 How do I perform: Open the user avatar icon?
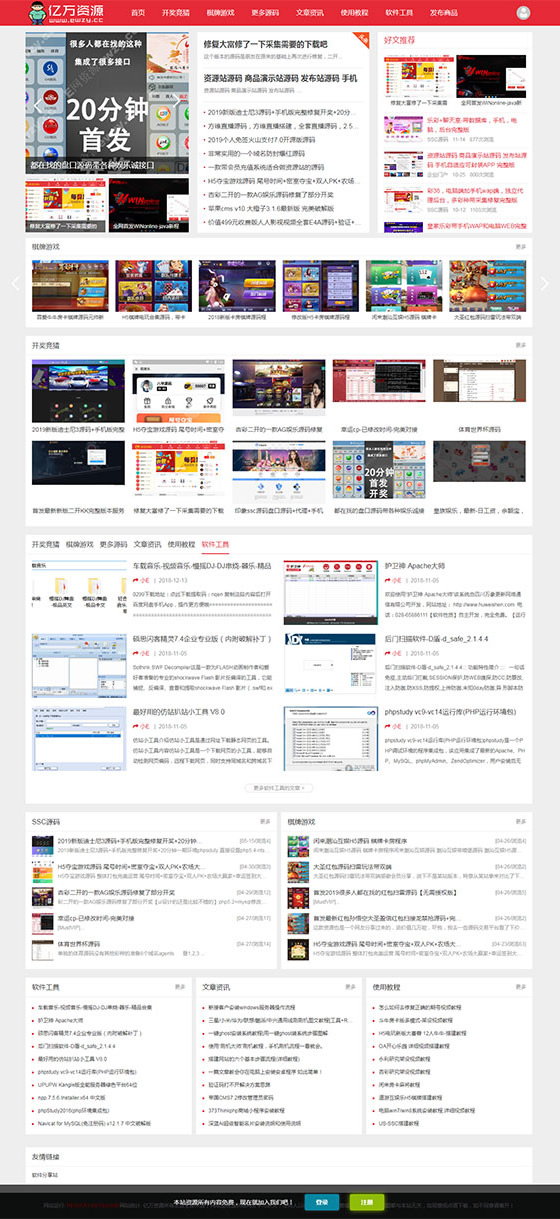[x=524, y=12]
